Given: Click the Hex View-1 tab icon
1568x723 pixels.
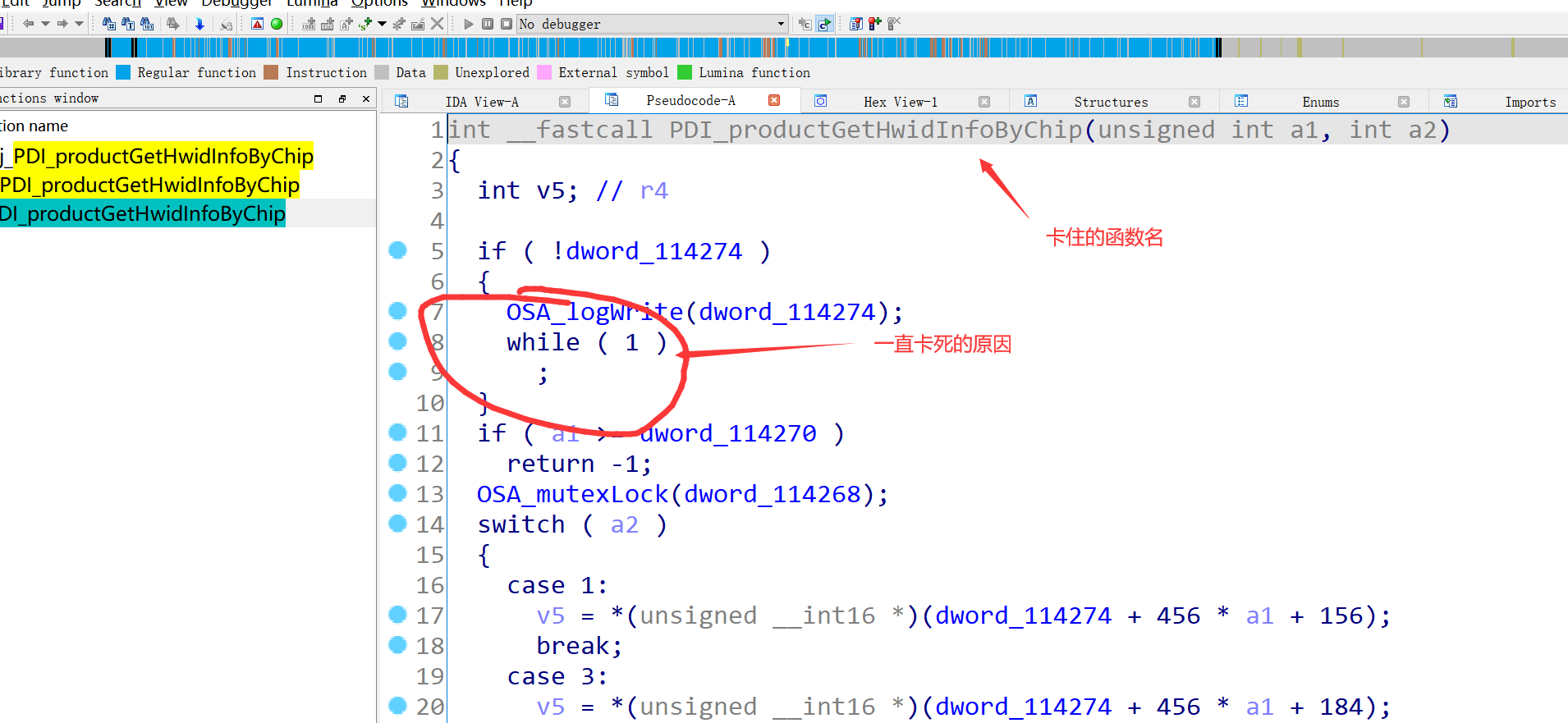Looking at the screenshot, I should pos(821,101).
